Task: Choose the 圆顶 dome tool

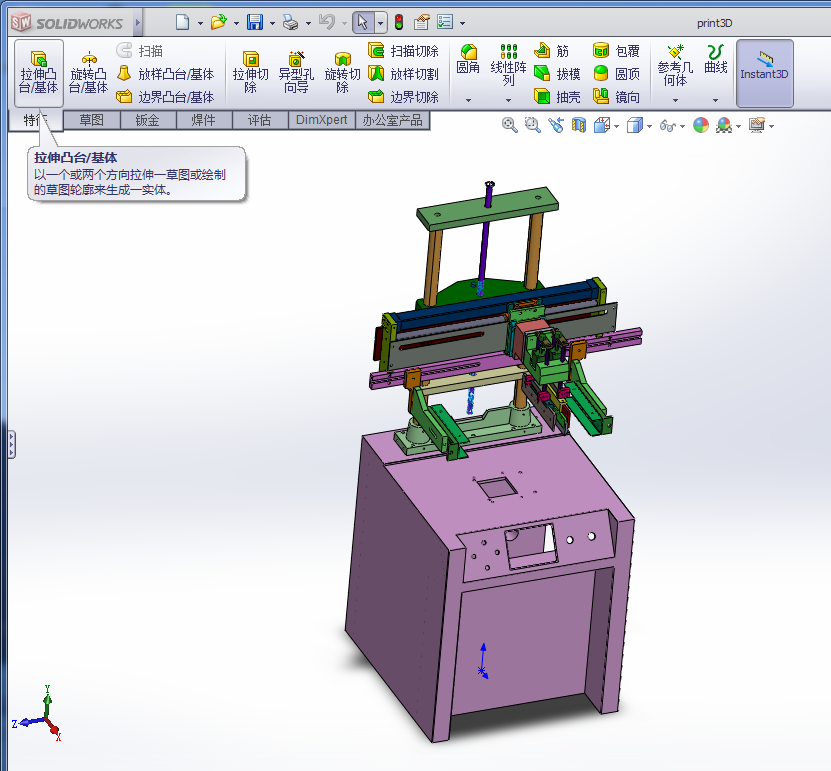Action: point(616,74)
